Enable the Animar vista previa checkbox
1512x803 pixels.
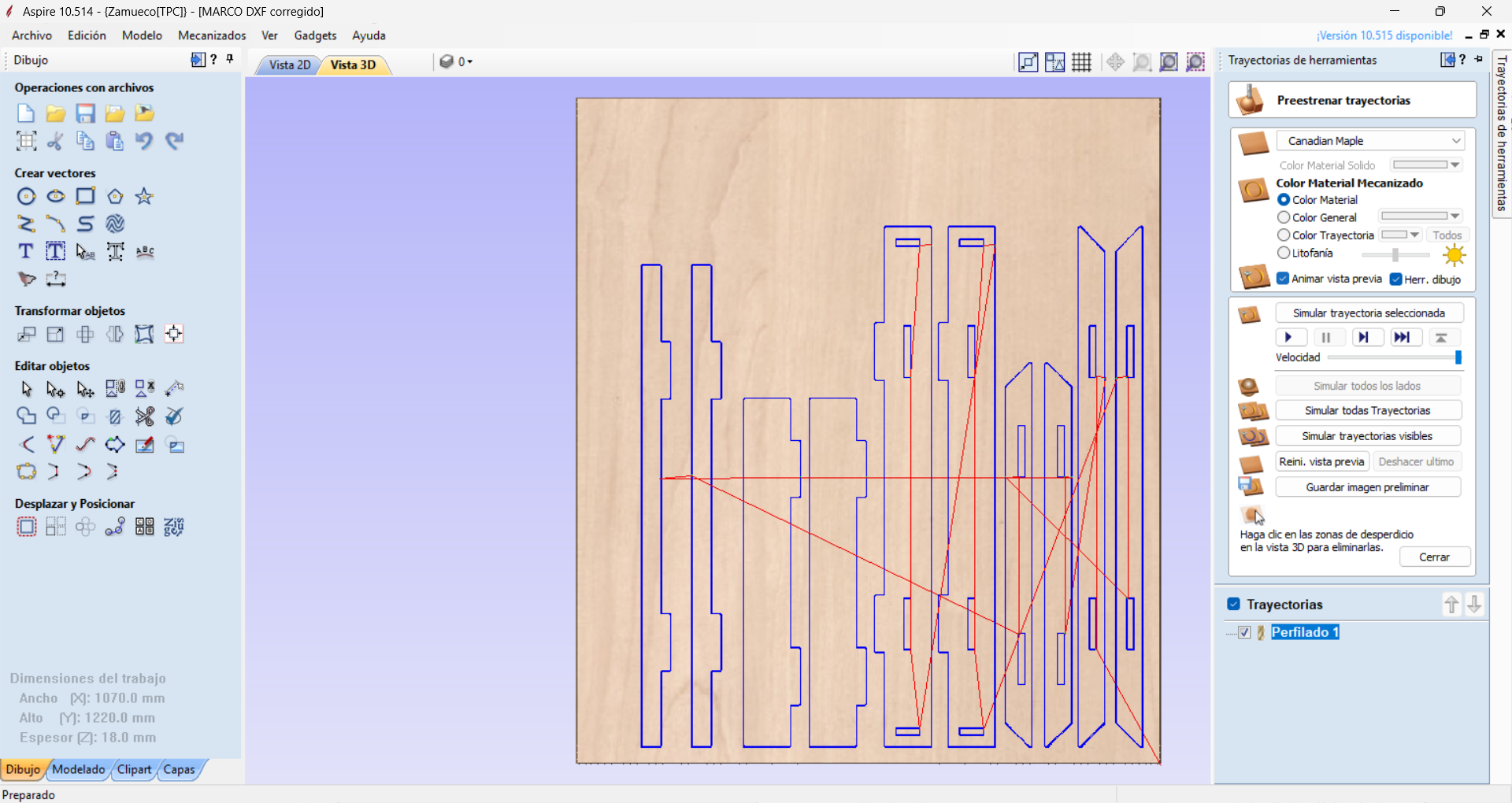tap(1283, 279)
